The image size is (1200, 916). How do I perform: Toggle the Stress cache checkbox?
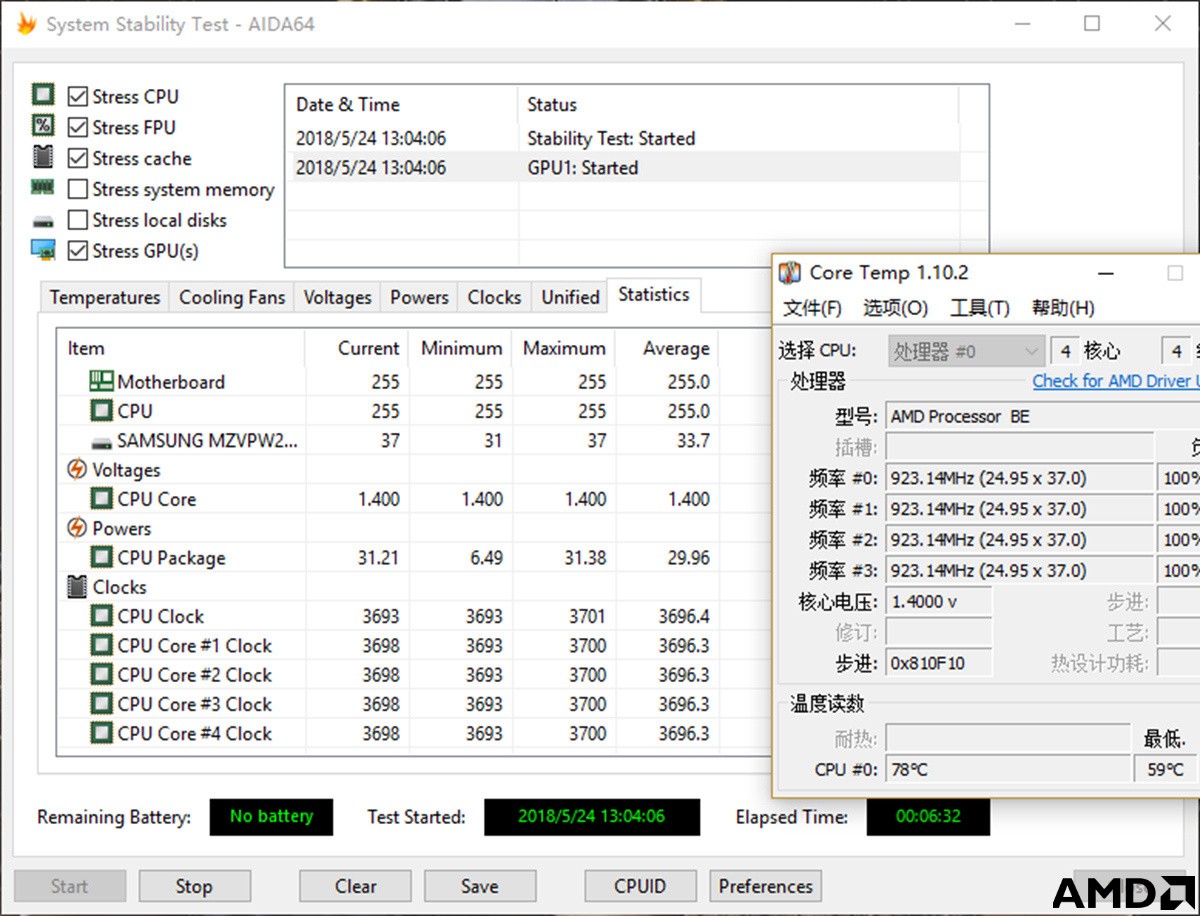(77, 158)
